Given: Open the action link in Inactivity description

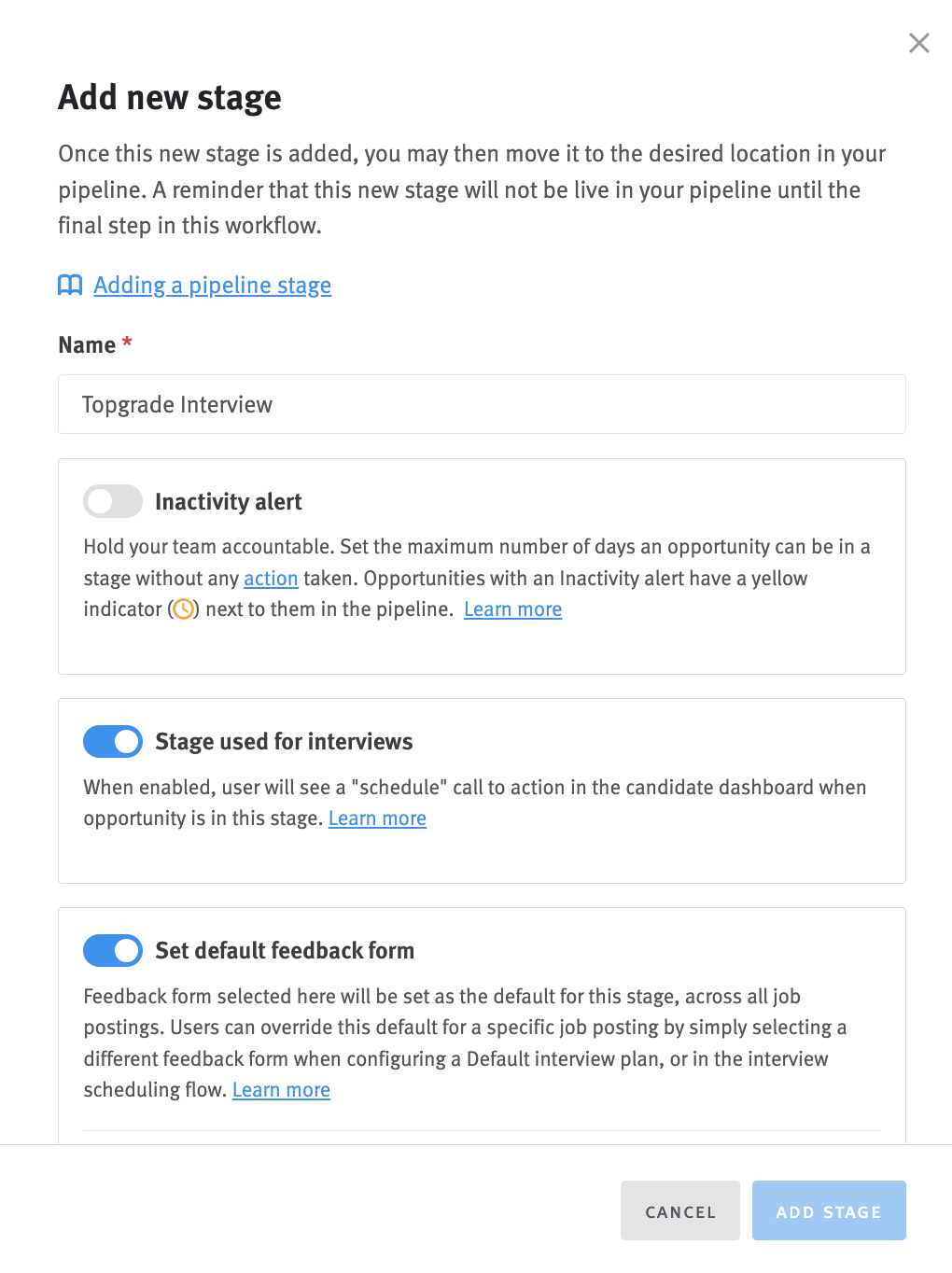Looking at the screenshot, I should [271, 579].
